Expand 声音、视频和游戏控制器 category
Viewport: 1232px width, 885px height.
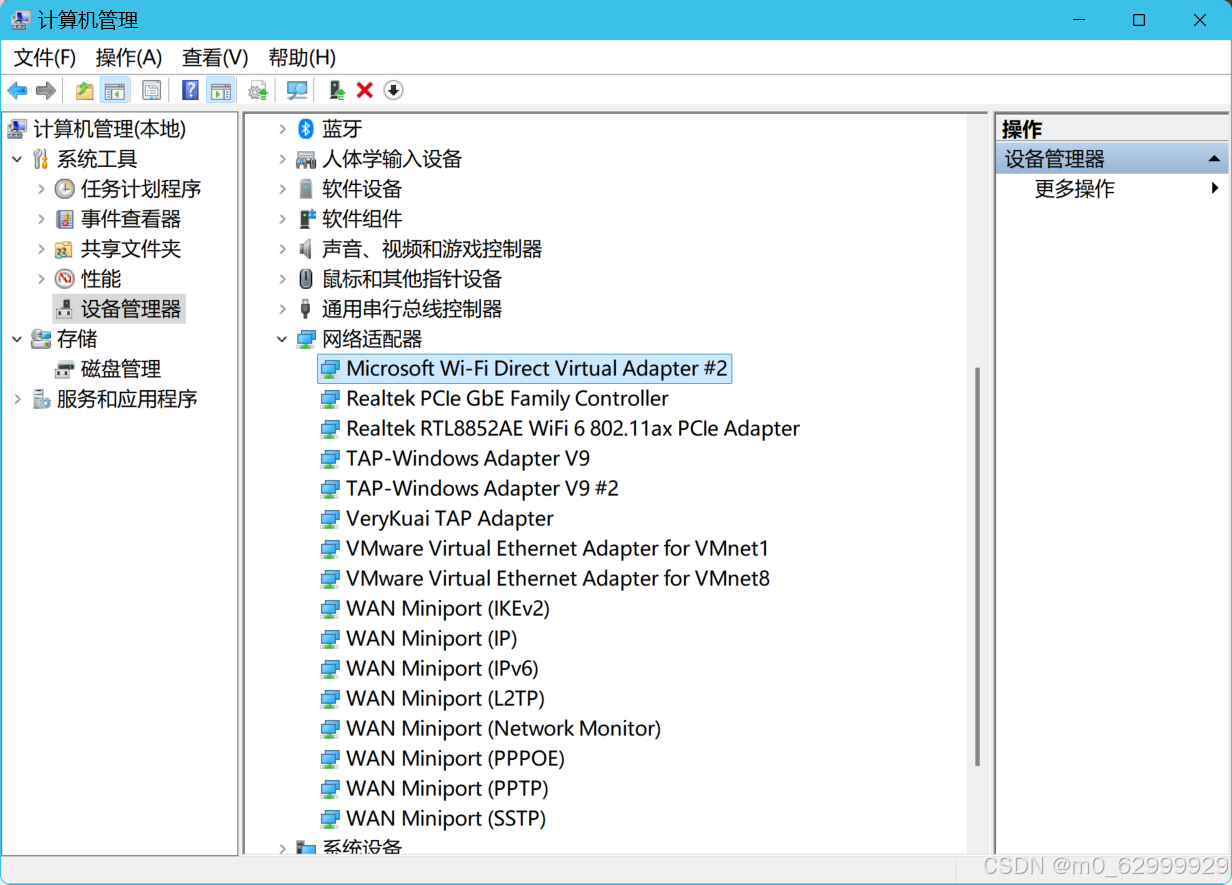click(x=282, y=249)
